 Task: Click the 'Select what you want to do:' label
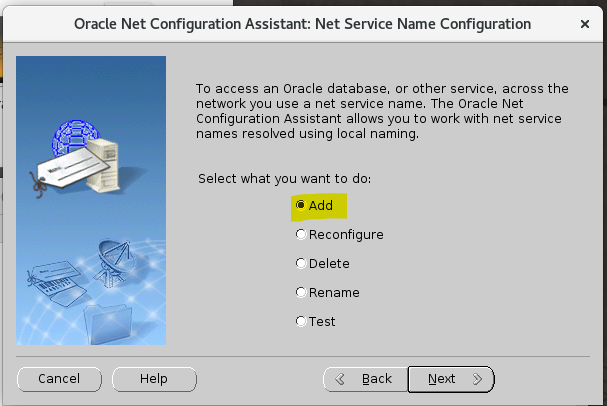pyautogui.click(x=285, y=179)
